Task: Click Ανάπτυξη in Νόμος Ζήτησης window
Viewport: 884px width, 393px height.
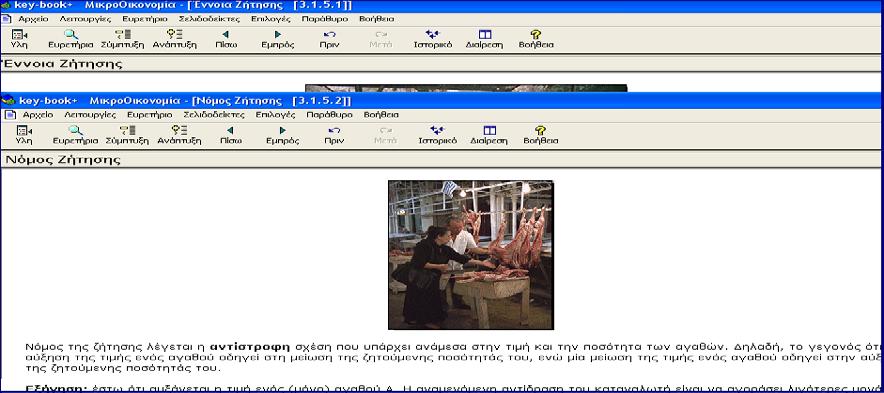Action: coord(179,135)
